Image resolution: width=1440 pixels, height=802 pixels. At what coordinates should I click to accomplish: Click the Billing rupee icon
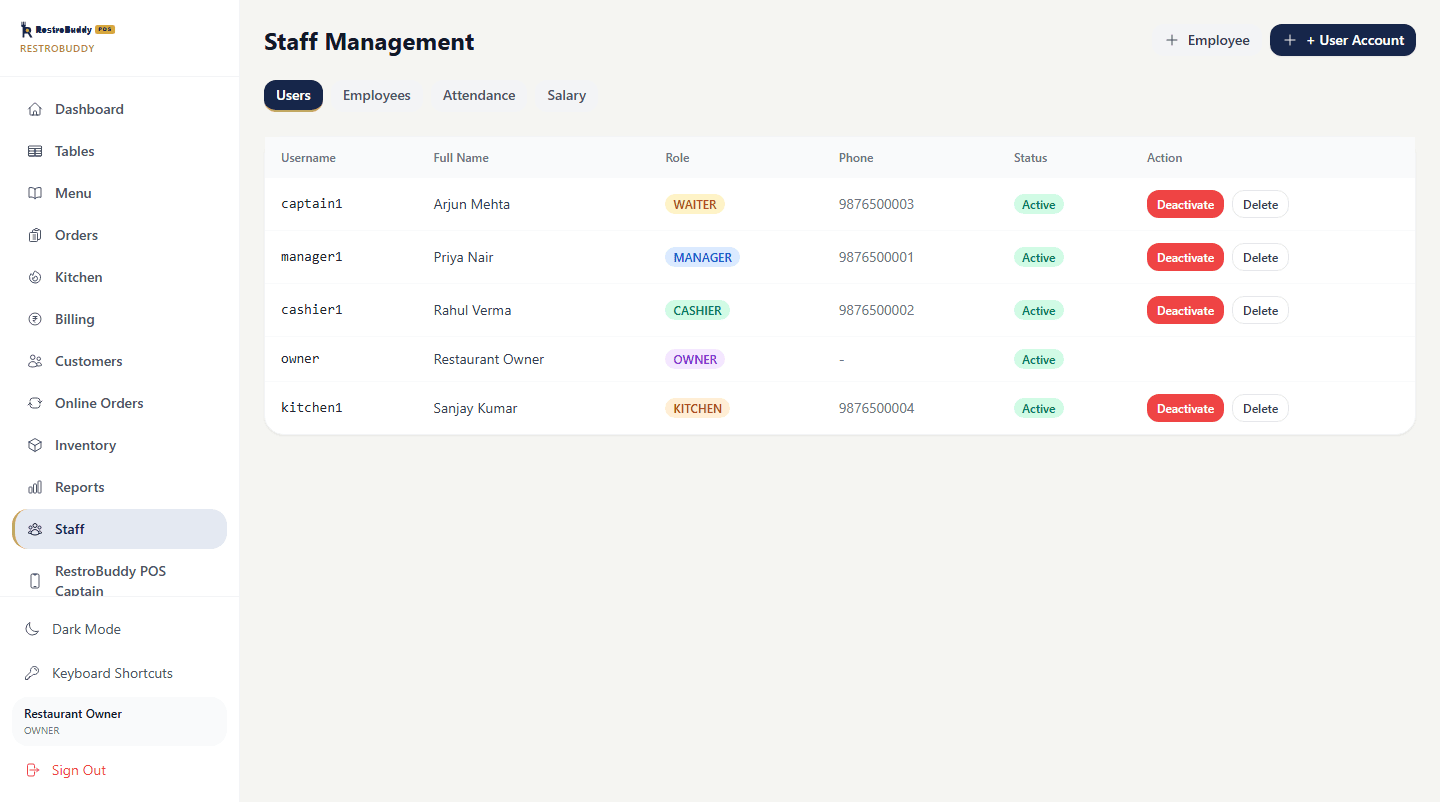click(35, 319)
